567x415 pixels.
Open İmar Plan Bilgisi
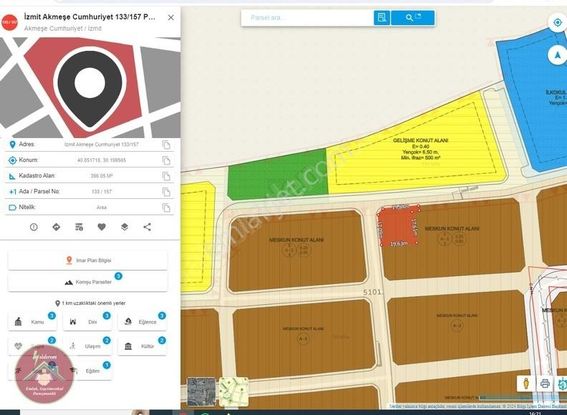pos(88,260)
